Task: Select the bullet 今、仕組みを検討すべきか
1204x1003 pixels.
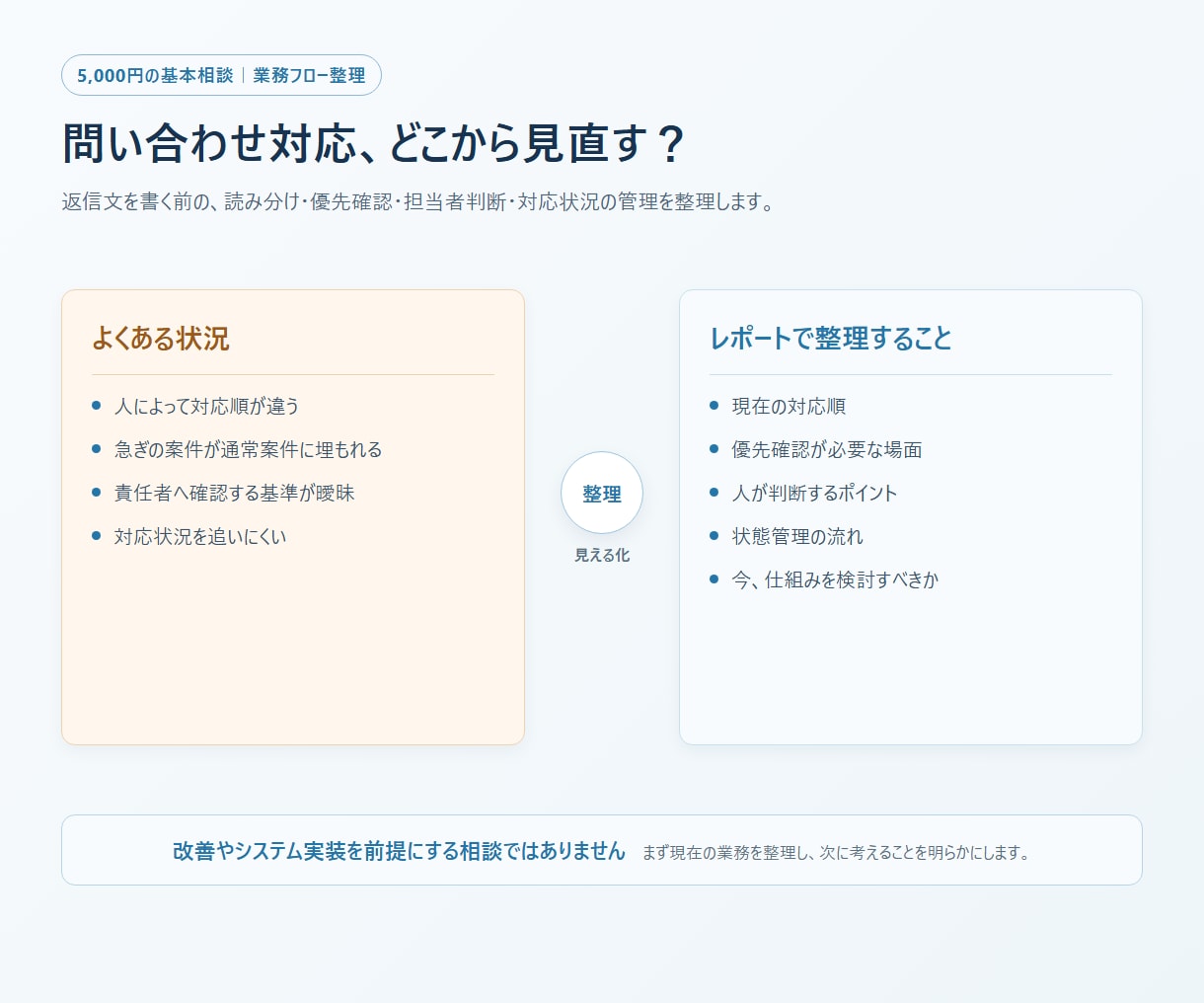Action: pyautogui.click(x=824, y=579)
